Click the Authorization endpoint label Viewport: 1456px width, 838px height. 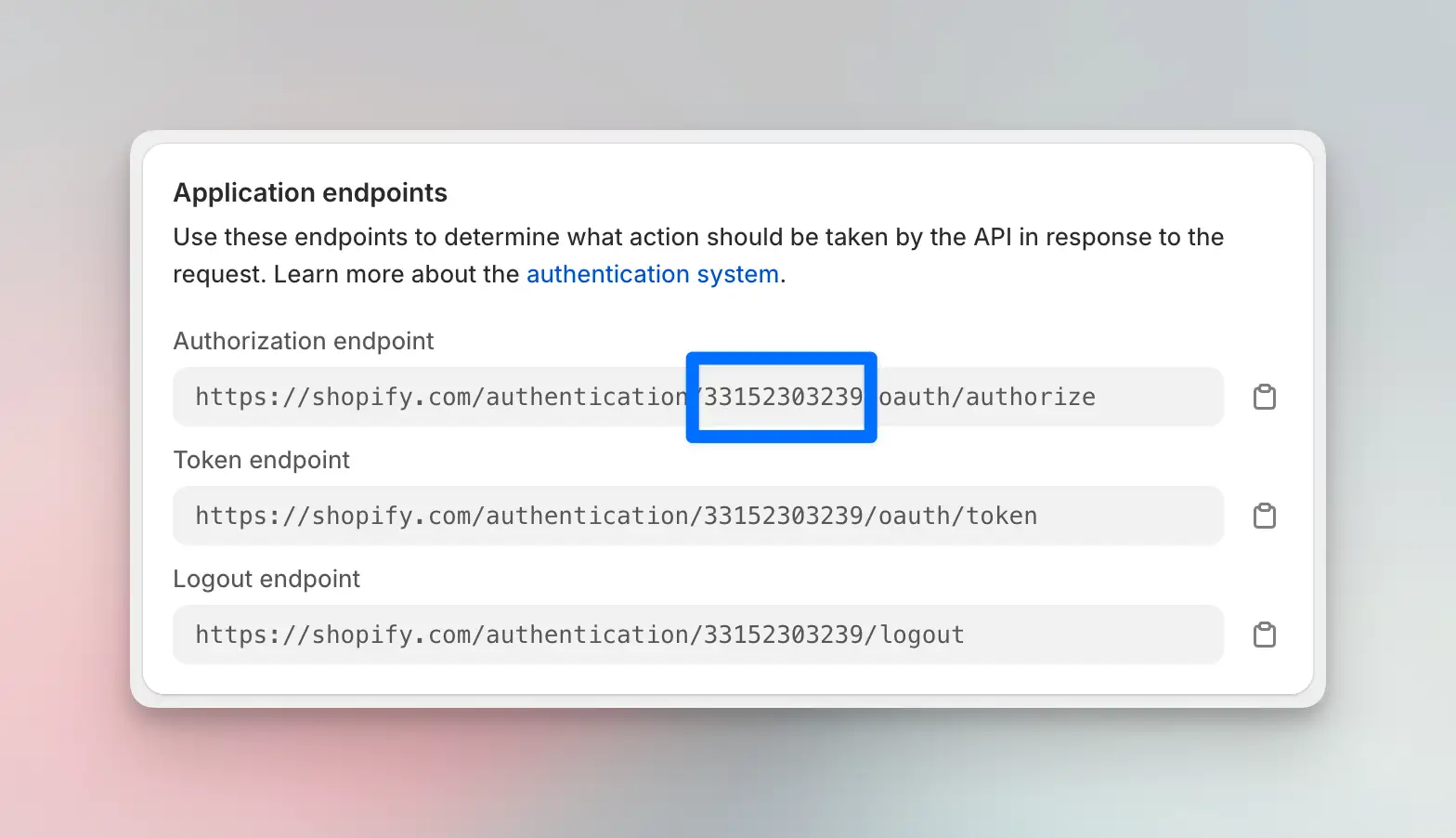click(x=303, y=341)
